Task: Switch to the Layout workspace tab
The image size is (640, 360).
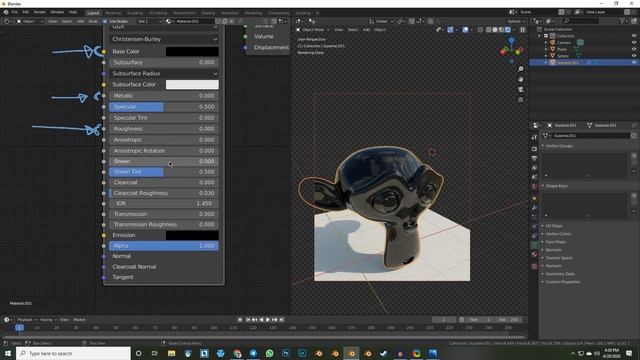Action: click(x=93, y=13)
